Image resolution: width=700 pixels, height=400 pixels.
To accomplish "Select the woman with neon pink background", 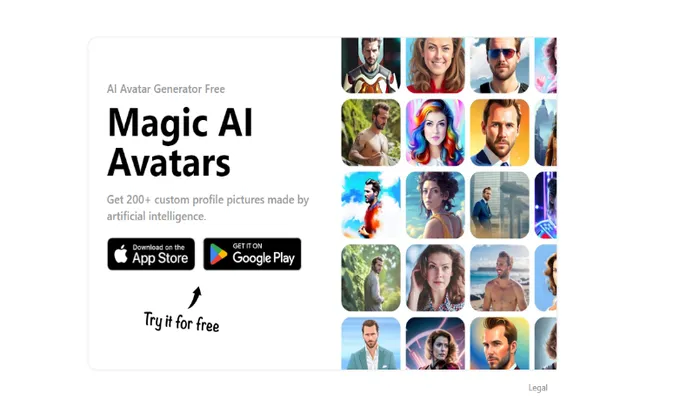I will tap(435, 343).
